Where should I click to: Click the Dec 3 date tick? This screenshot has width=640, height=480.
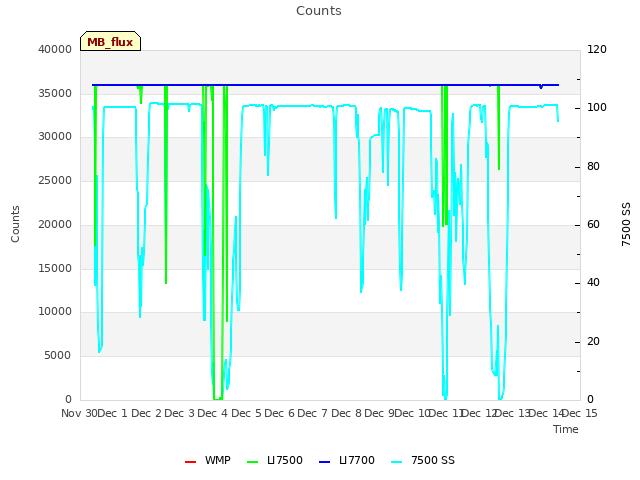click(x=179, y=413)
